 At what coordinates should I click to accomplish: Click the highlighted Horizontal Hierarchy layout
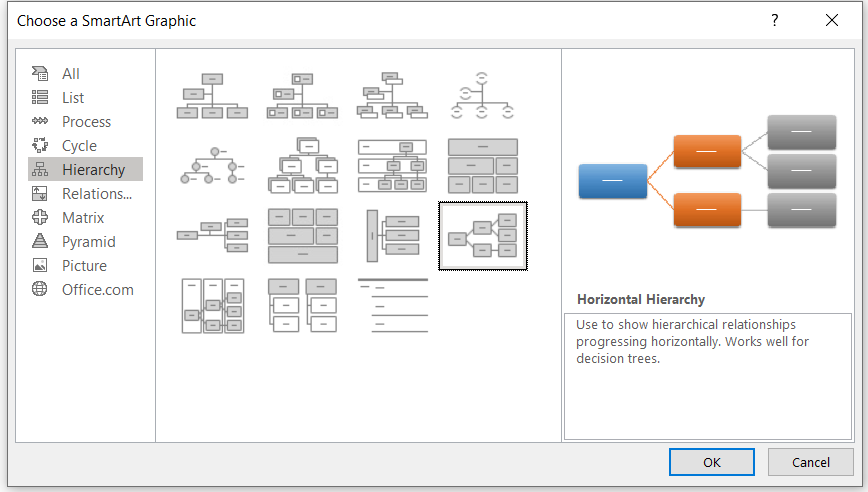[x=483, y=236]
